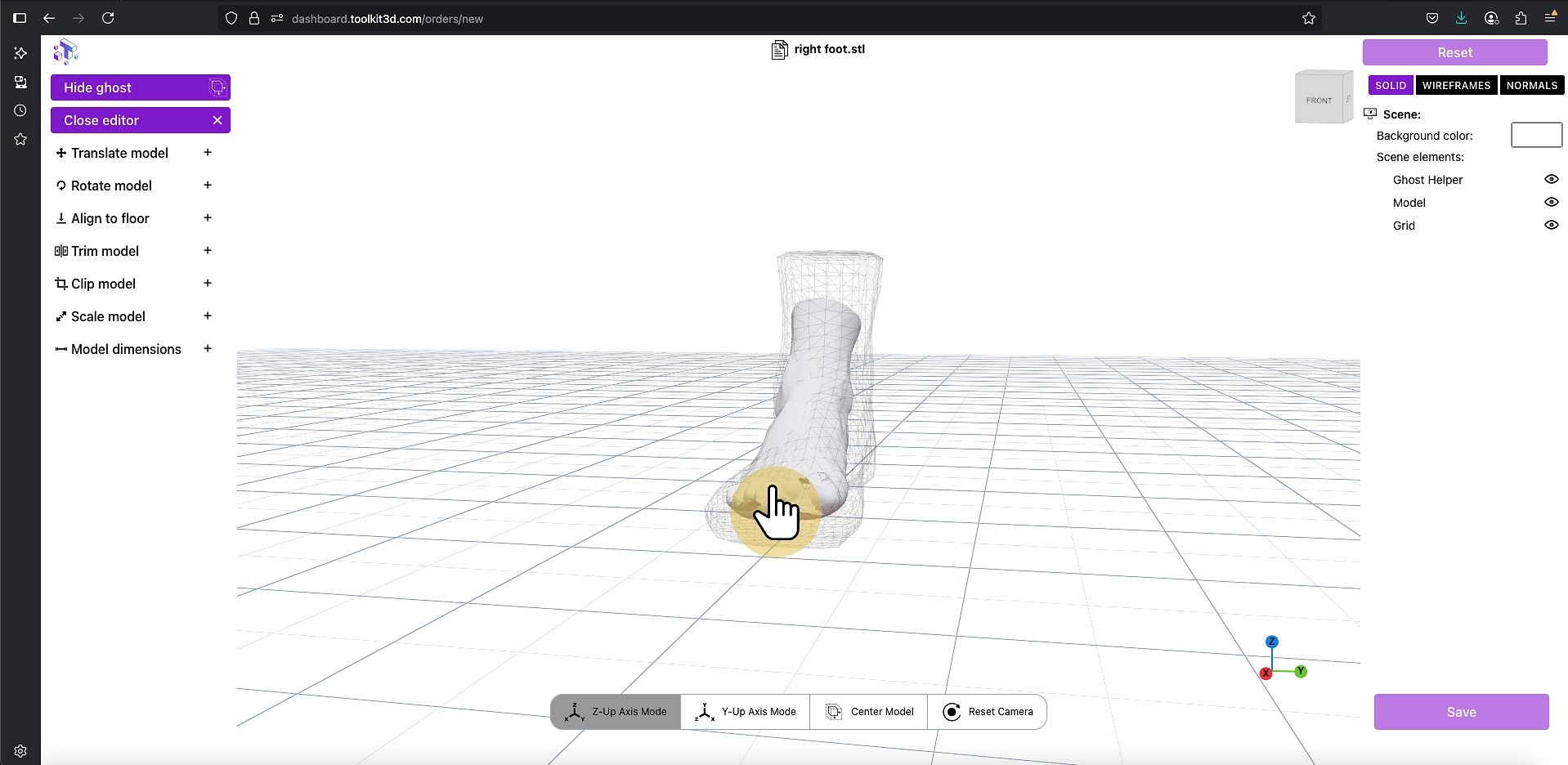The width and height of the screenshot is (1568, 765).
Task: Toggle Ghost Helper visibility eye
Action: coord(1551,179)
